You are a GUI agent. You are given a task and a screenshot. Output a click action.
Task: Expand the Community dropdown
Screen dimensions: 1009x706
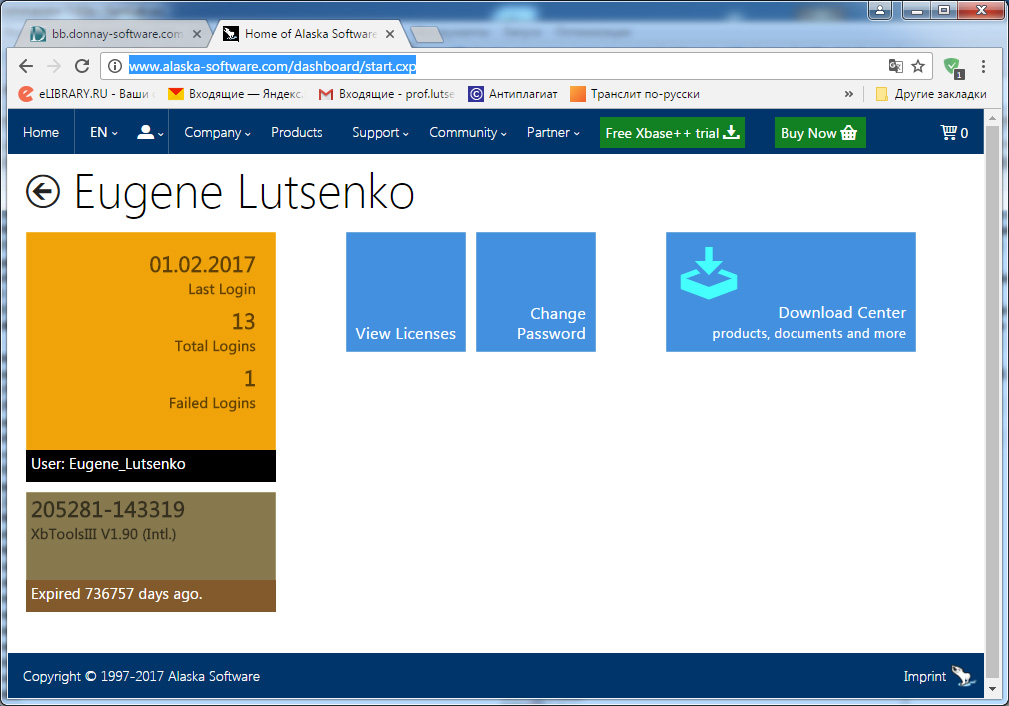click(467, 133)
